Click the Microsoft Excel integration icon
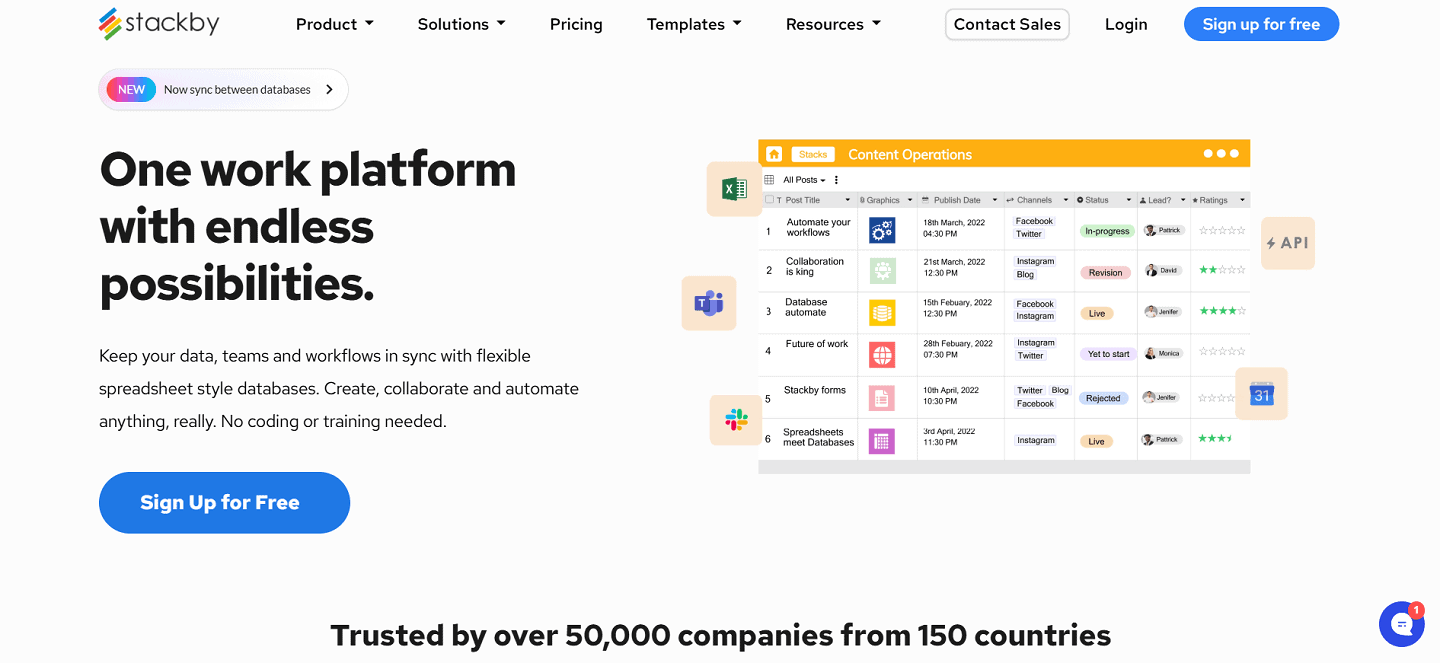1440x663 pixels. coord(733,188)
